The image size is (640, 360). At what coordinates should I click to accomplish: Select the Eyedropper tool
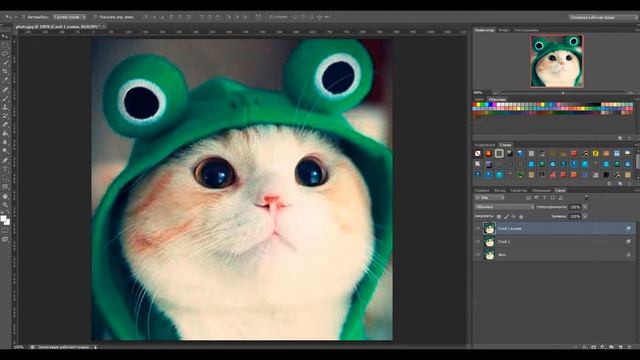tap(5, 80)
